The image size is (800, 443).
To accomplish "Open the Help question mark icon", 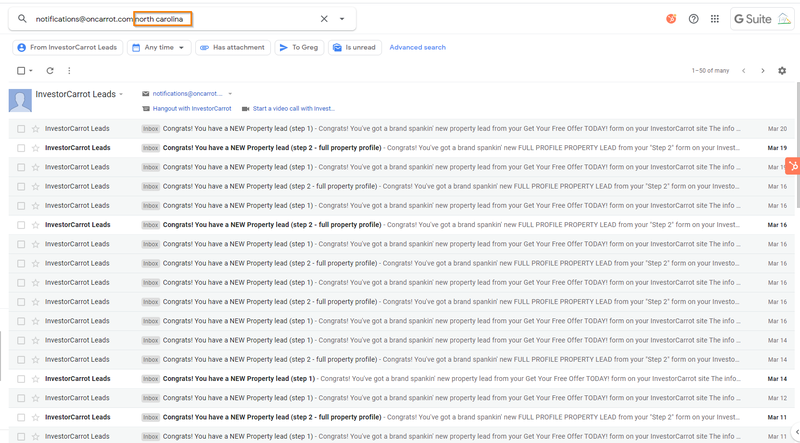I will pos(693,19).
